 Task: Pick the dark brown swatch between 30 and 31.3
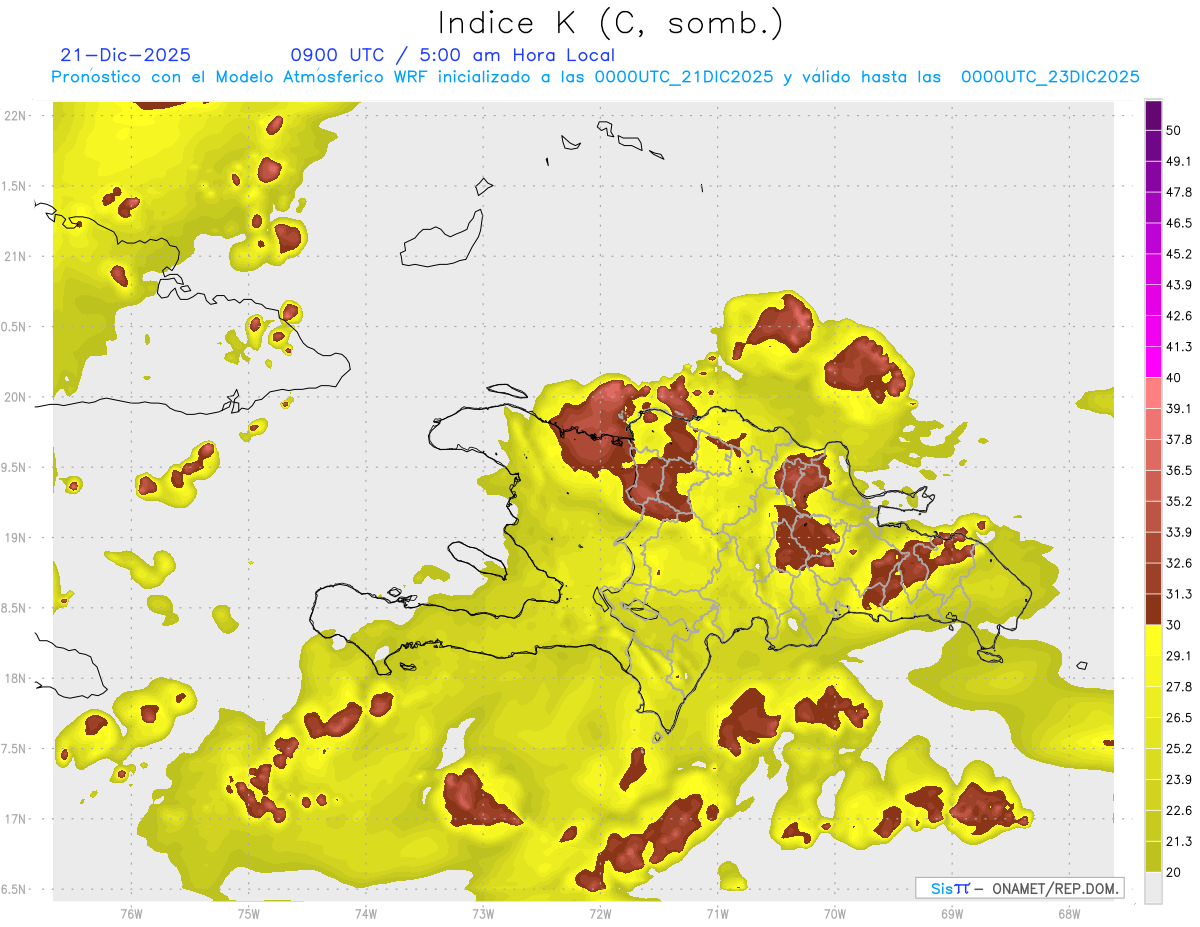pos(1153,609)
